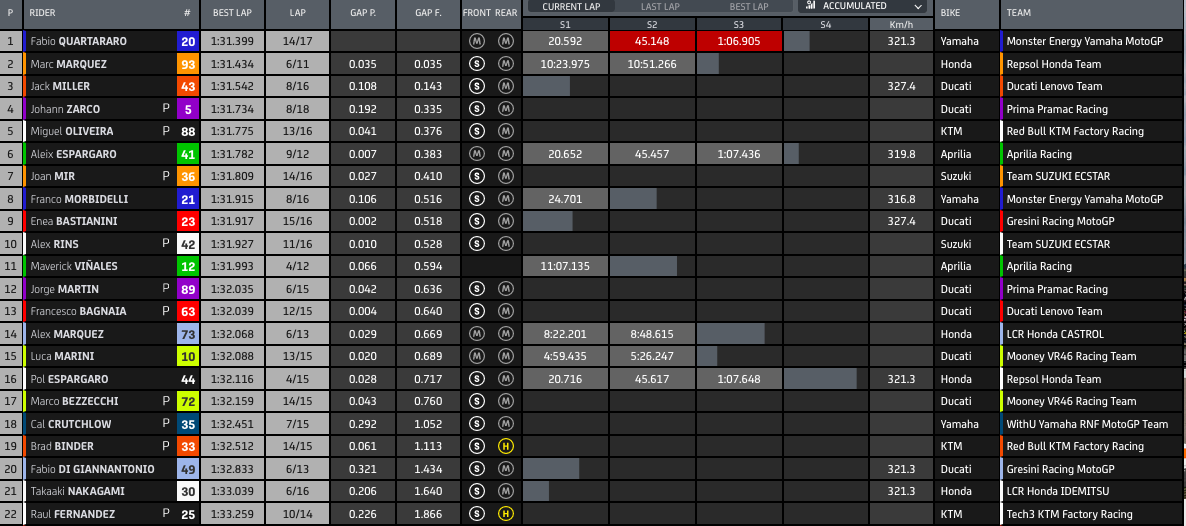Click Alex Marquez's S3 progress bar
This screenshot has height=526, width=1186.
pyautogui.click(x=731, y=334)
